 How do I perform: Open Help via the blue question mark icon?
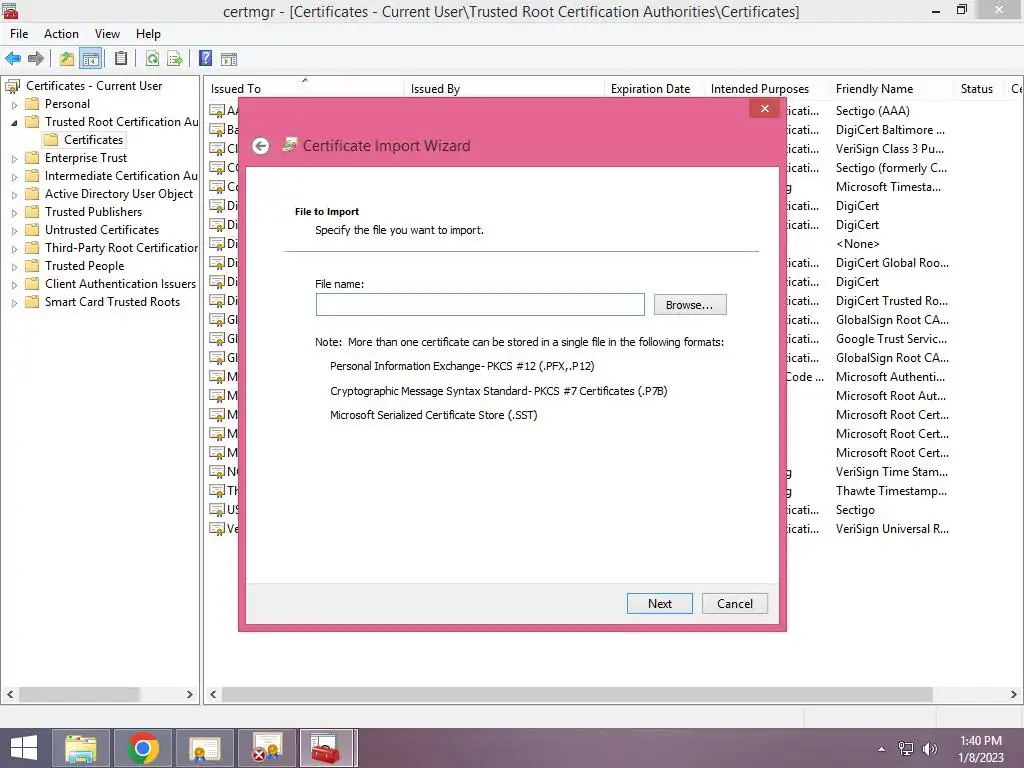tap(205, 59)
